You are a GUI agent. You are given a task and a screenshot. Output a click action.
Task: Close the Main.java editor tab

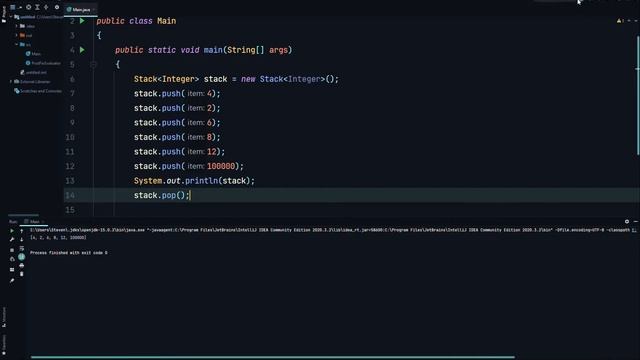tap(94, 9)
